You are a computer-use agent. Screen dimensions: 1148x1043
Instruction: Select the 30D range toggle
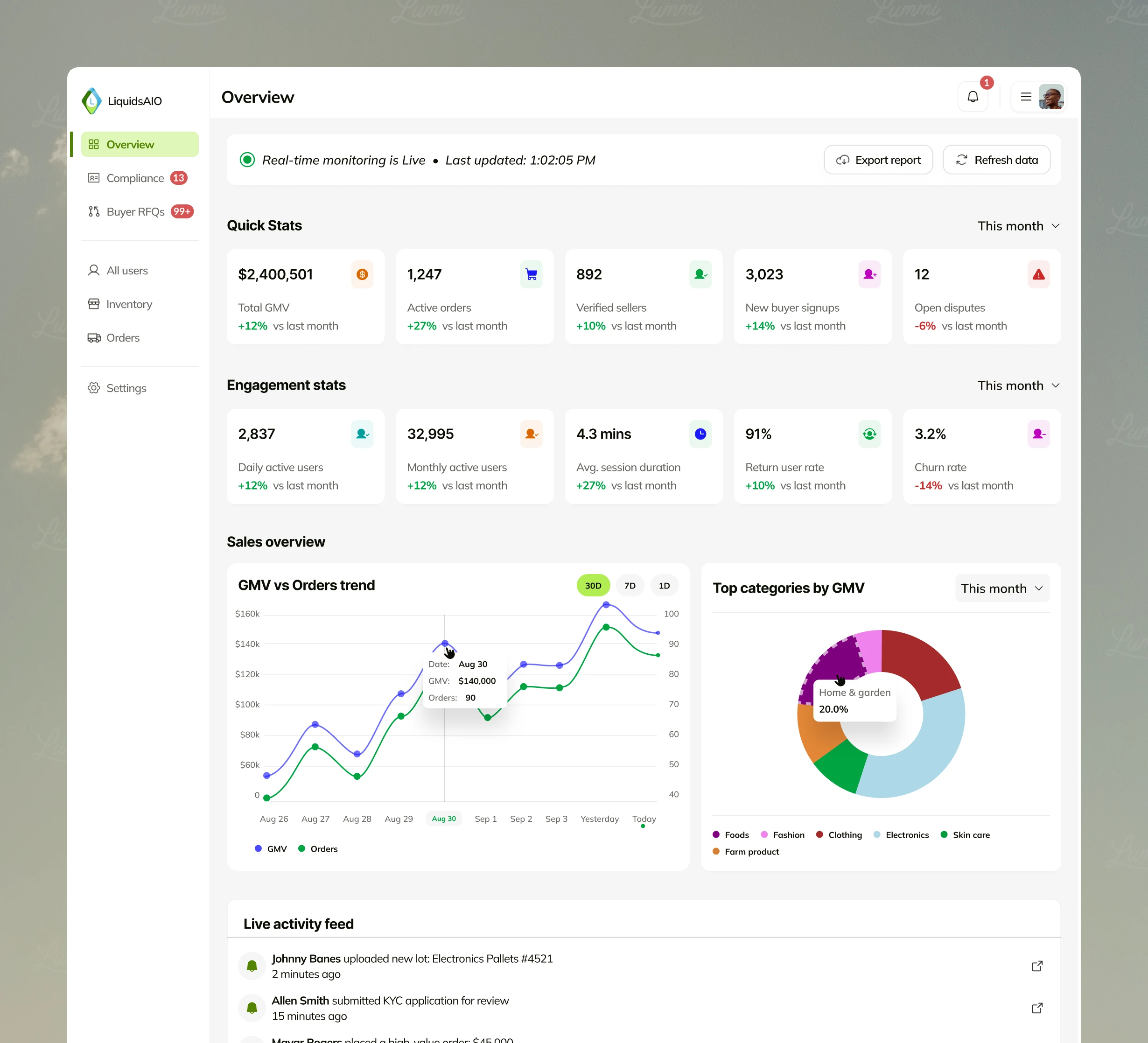593,586
